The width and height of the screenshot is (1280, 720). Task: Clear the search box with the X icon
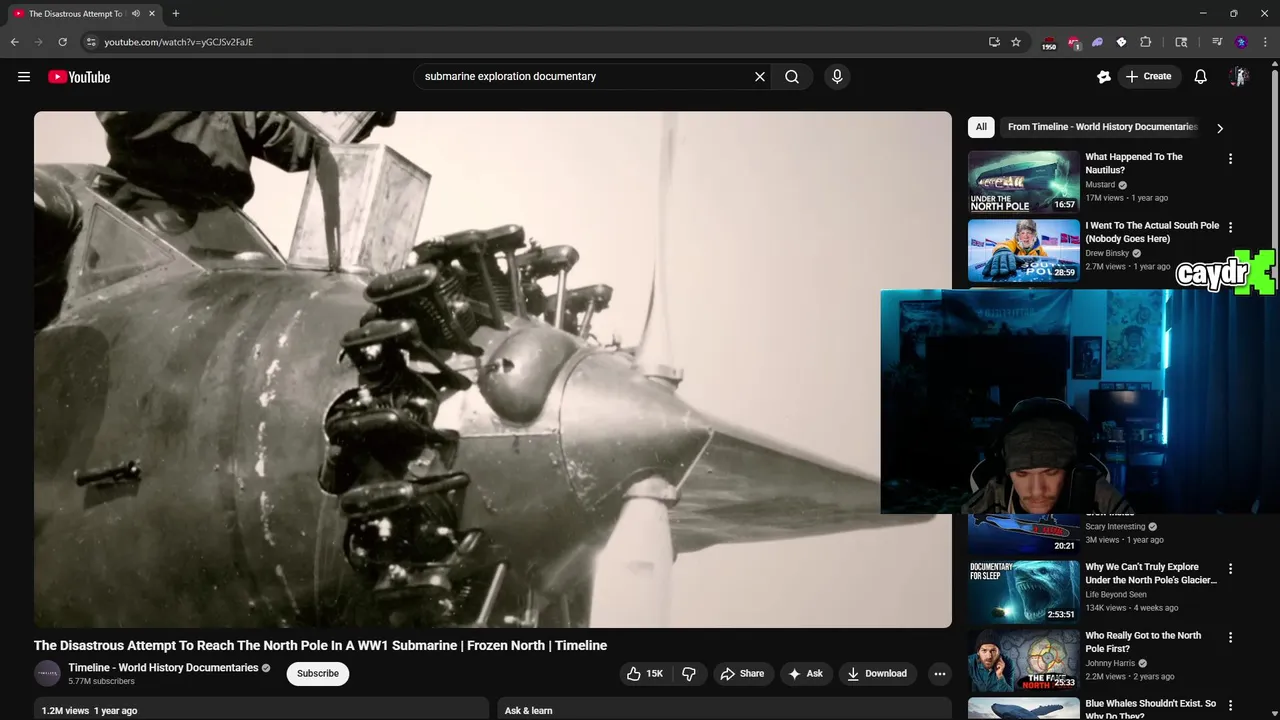[760, 77]
